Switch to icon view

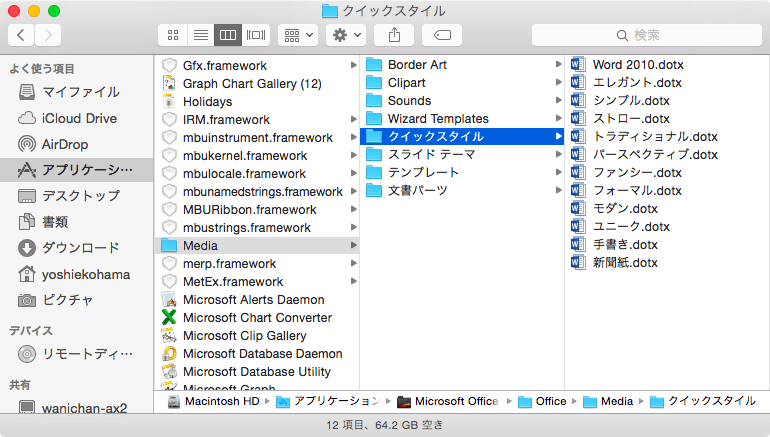click(x=172, y=35)
